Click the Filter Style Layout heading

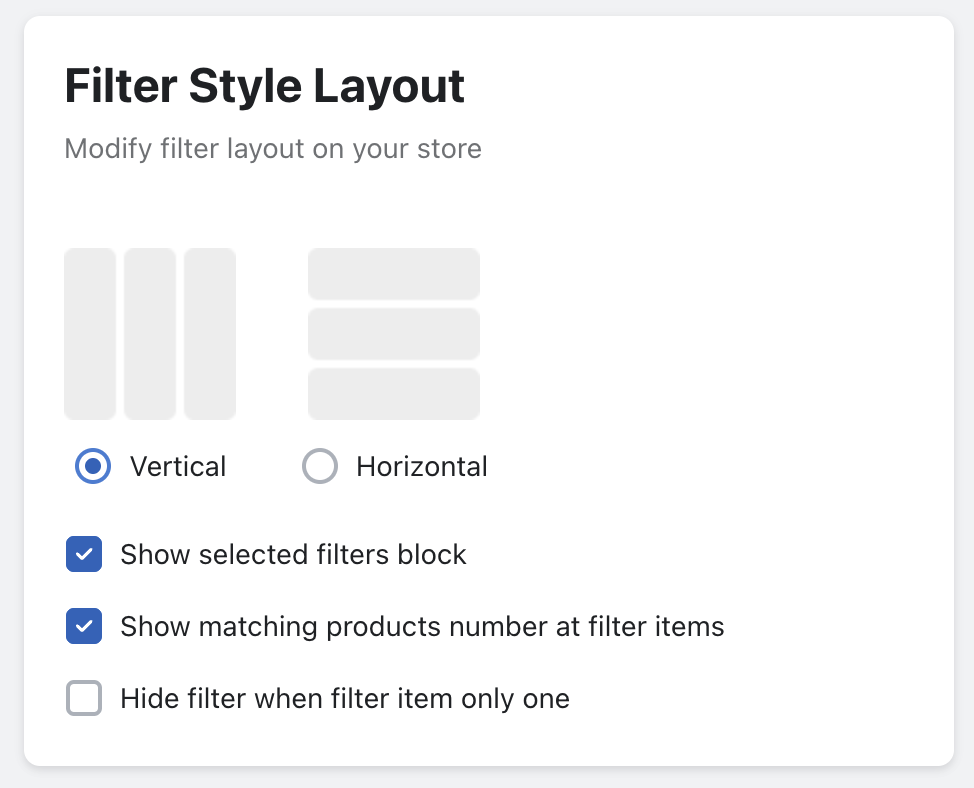(x=264, y=87)
